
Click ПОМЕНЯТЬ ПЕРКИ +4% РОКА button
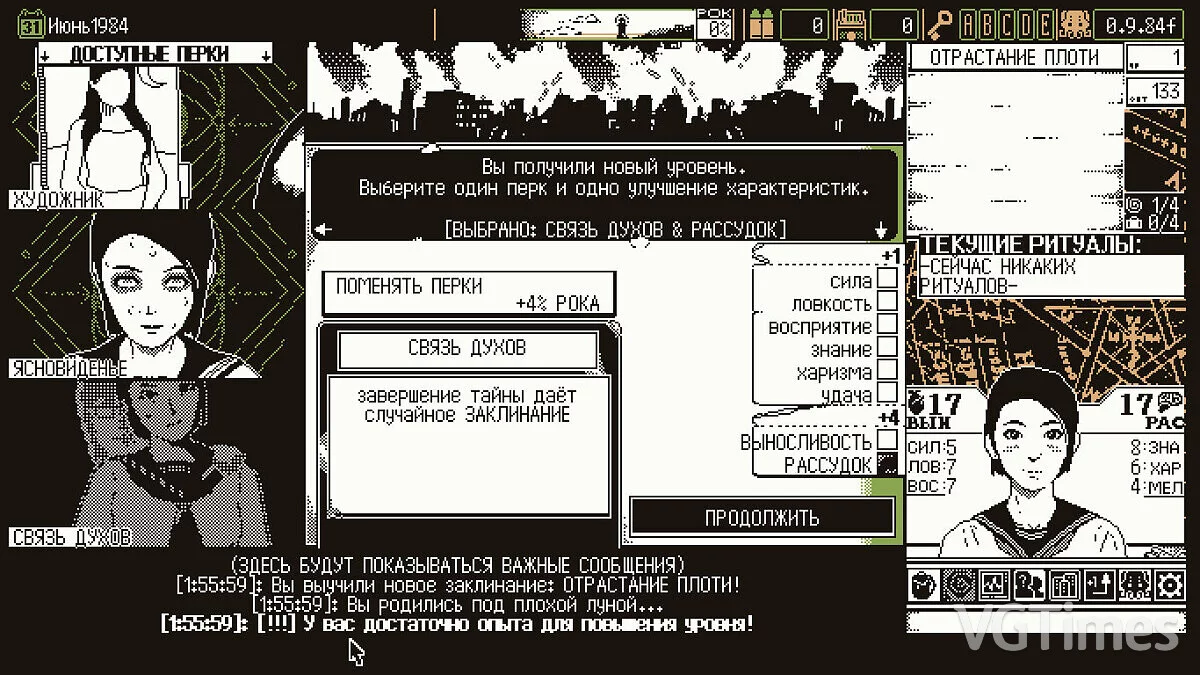click(x=468, y=294)
